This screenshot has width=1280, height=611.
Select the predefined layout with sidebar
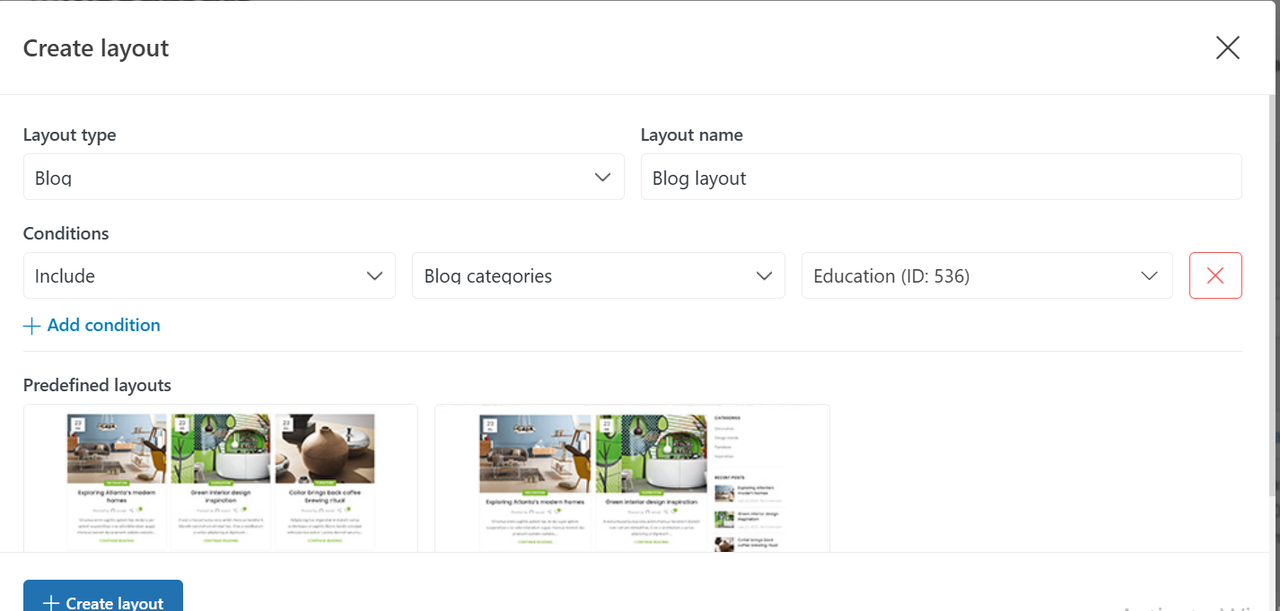(632, 478)
